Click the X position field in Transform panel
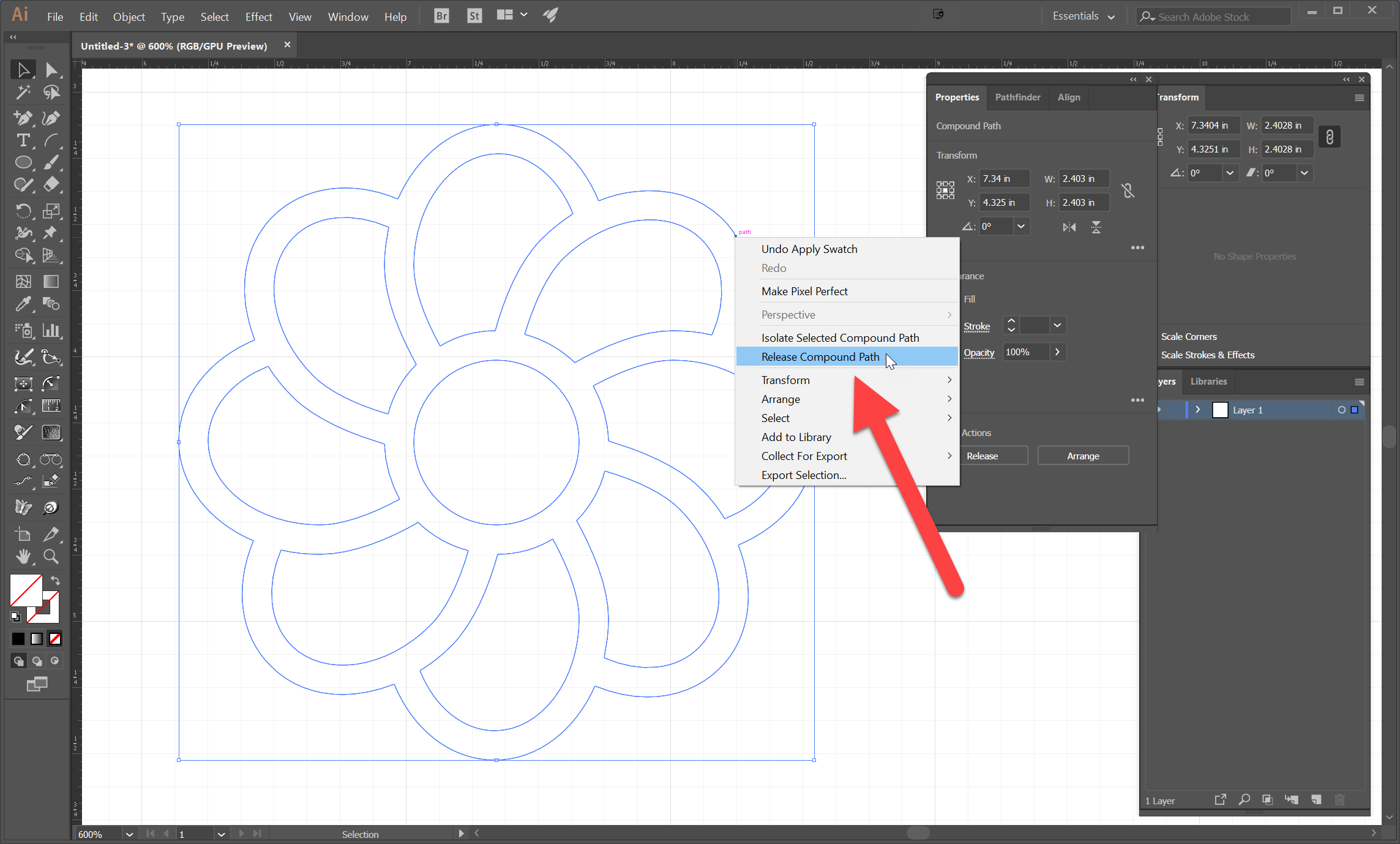The height and width of the screenshot is (844, 1400). [1214, 125]
